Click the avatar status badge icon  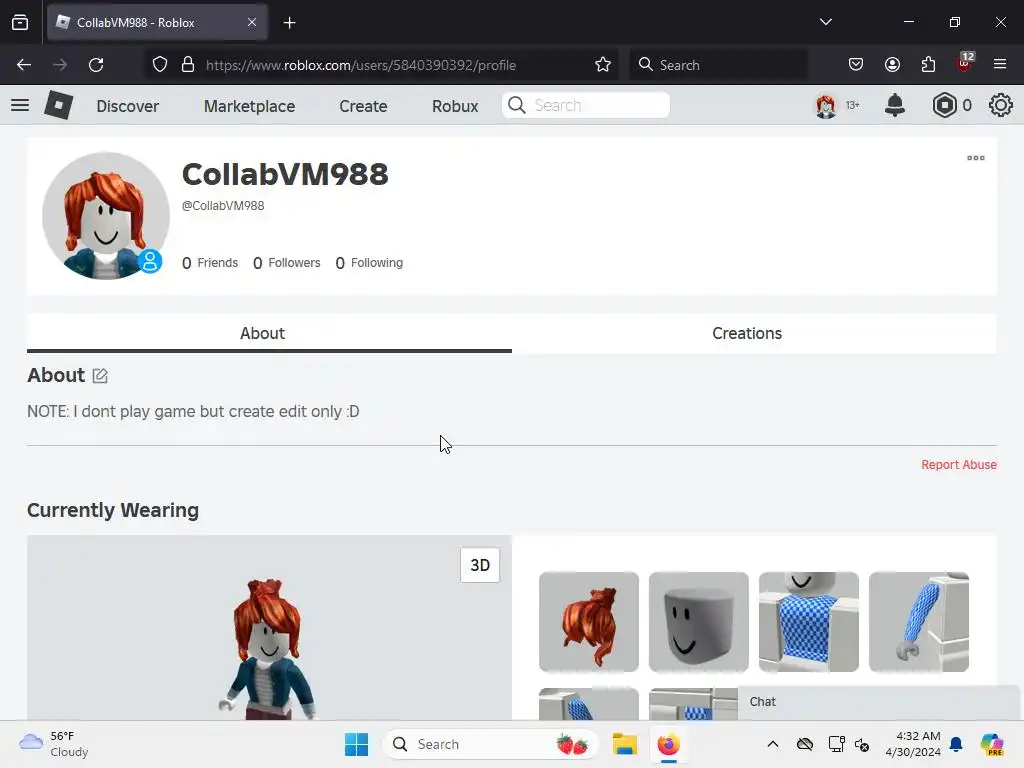pos(150,261)
